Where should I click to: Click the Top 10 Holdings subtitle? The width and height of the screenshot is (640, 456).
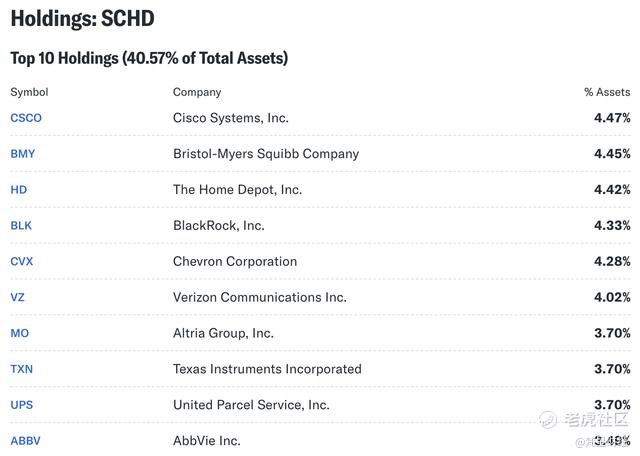click(x=149, y=58)
